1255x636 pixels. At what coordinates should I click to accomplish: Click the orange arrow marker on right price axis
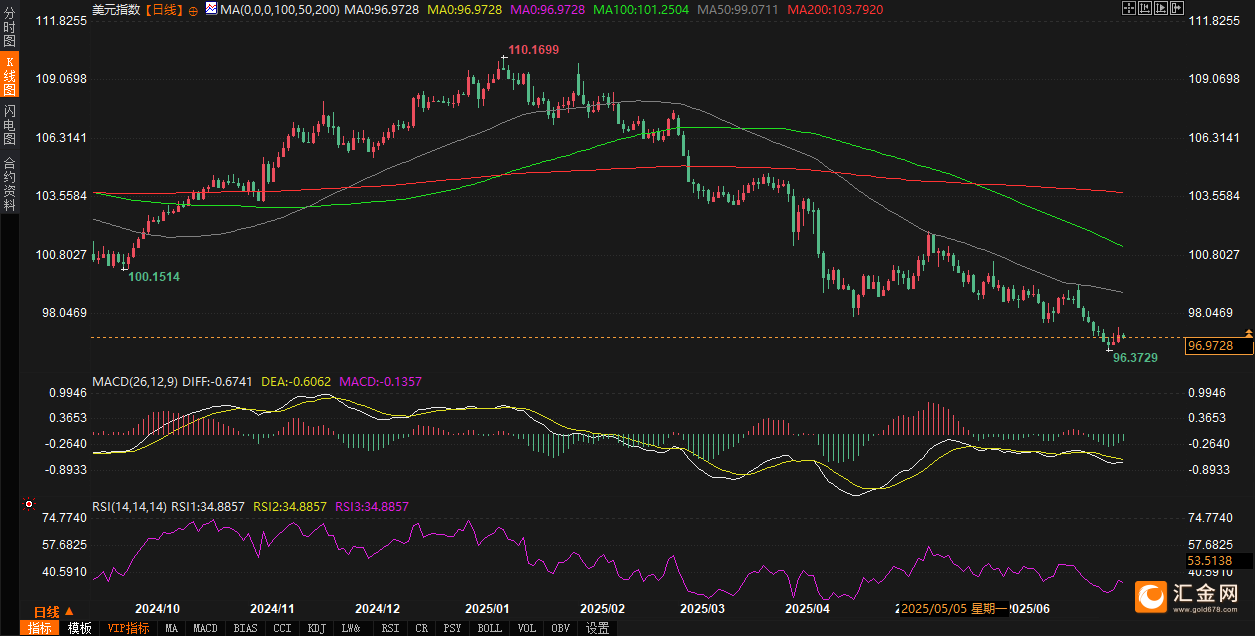(1248, 332)
